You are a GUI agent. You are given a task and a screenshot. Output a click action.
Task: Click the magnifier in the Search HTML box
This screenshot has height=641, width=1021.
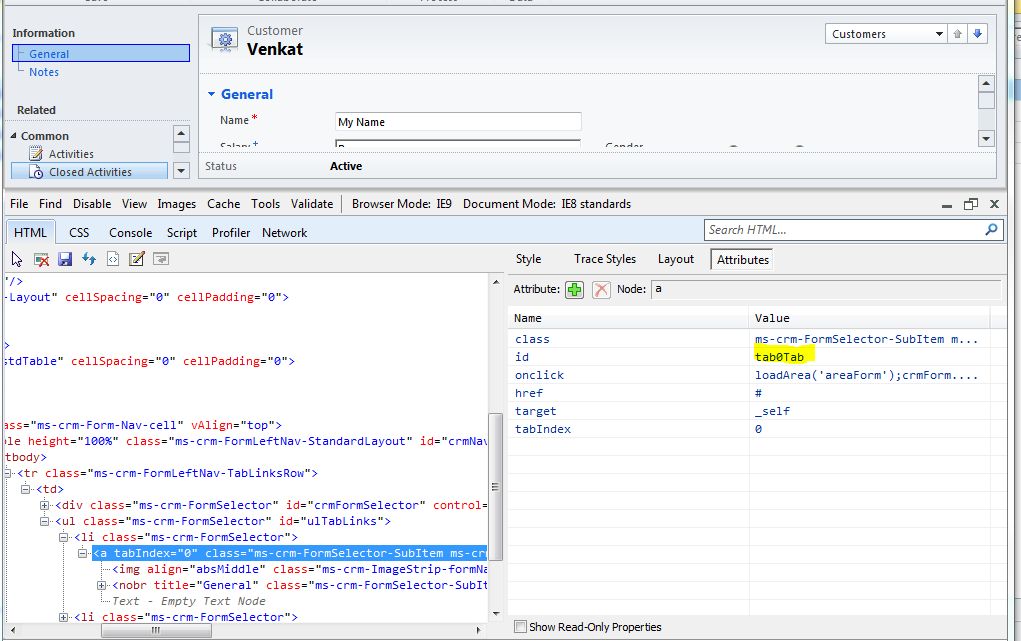(x=991, y=229)
